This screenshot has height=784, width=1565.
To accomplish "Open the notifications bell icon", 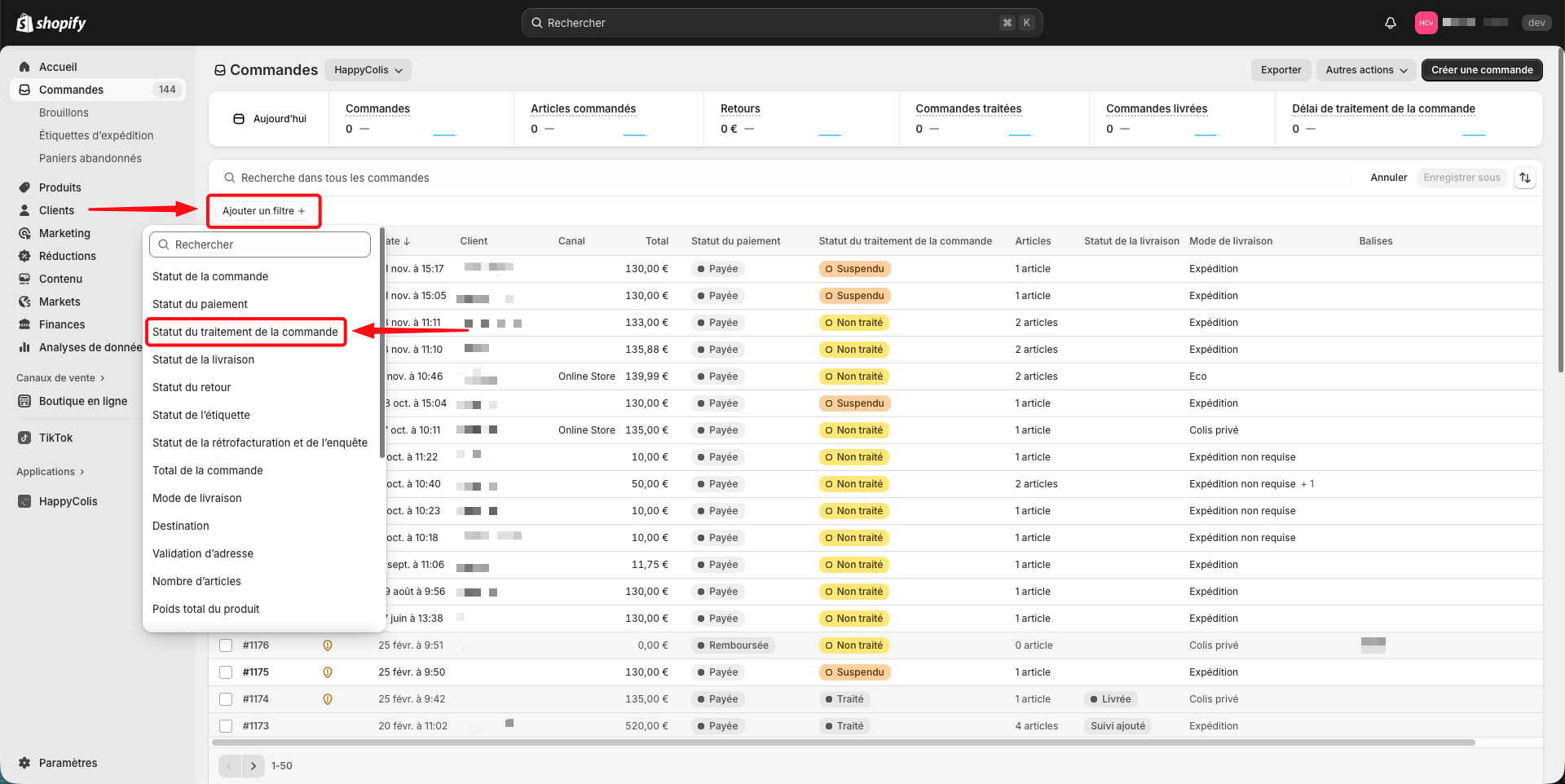I will coord(1391,23).
